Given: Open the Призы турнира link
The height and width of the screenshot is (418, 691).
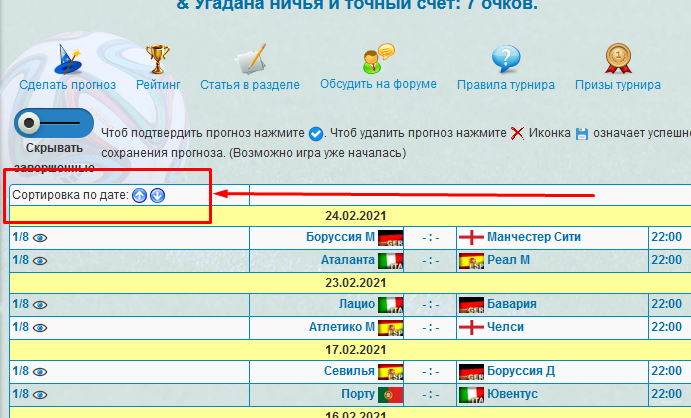Looking at the screenshot, I should coord(618,85).
